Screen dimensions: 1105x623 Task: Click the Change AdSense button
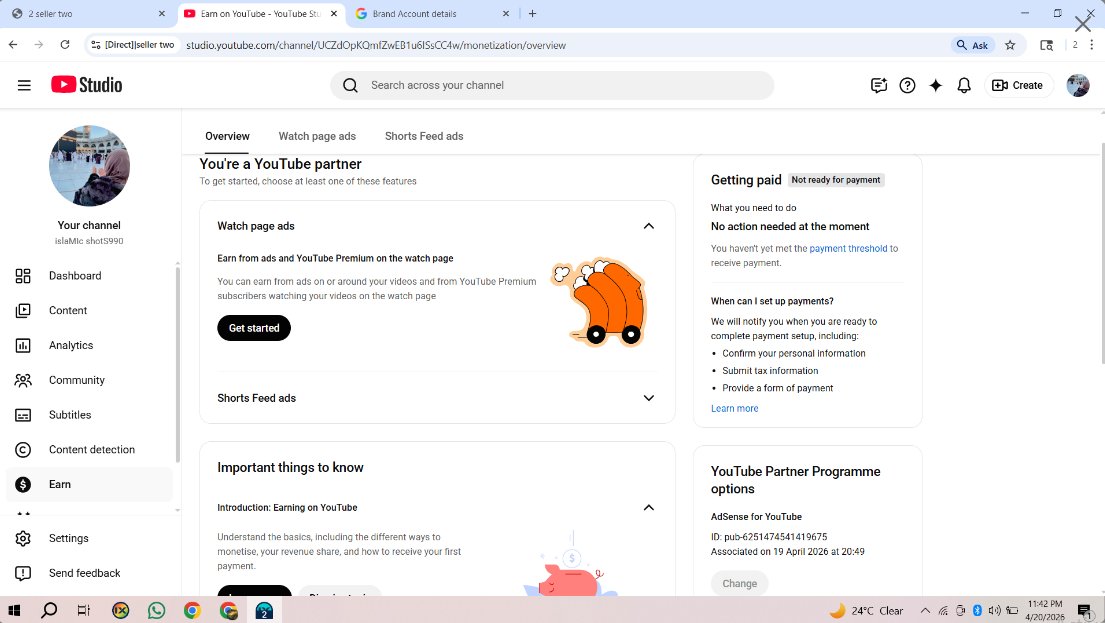739,584
